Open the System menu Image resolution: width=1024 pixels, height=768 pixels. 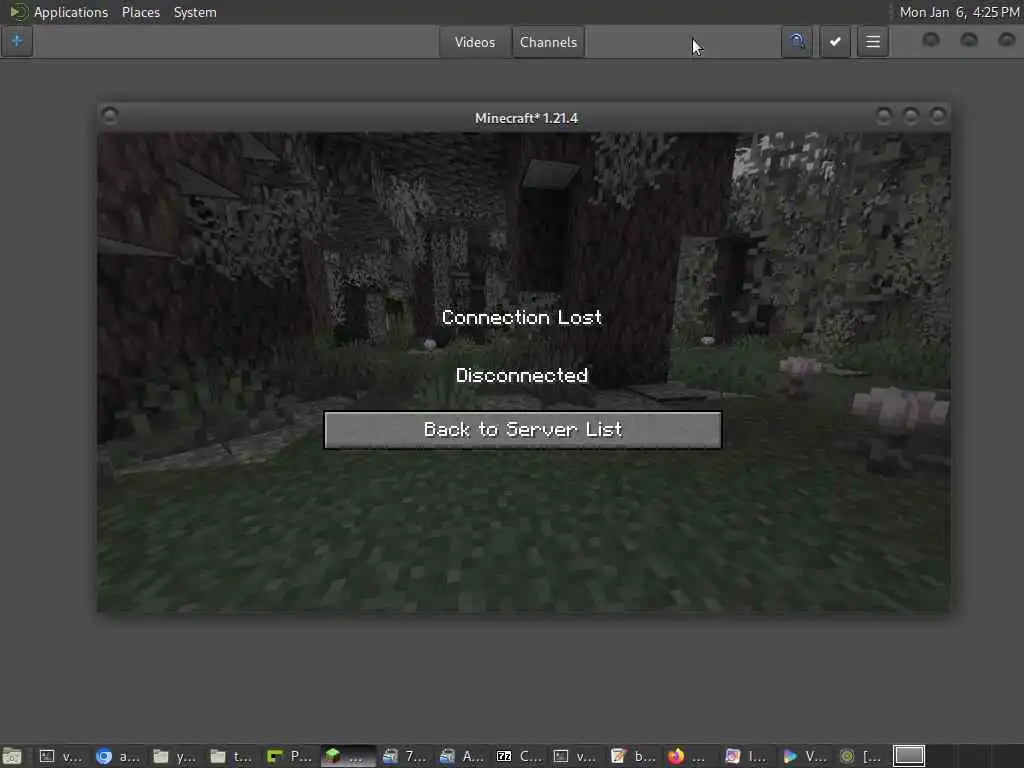click(x=195, y=12)
